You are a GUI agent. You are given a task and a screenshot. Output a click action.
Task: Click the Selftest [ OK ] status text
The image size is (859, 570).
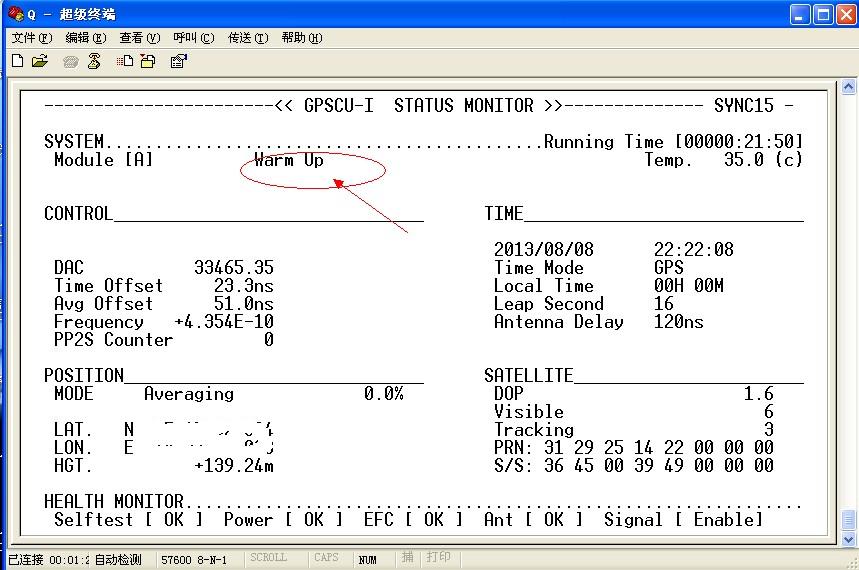pos(129,520)
